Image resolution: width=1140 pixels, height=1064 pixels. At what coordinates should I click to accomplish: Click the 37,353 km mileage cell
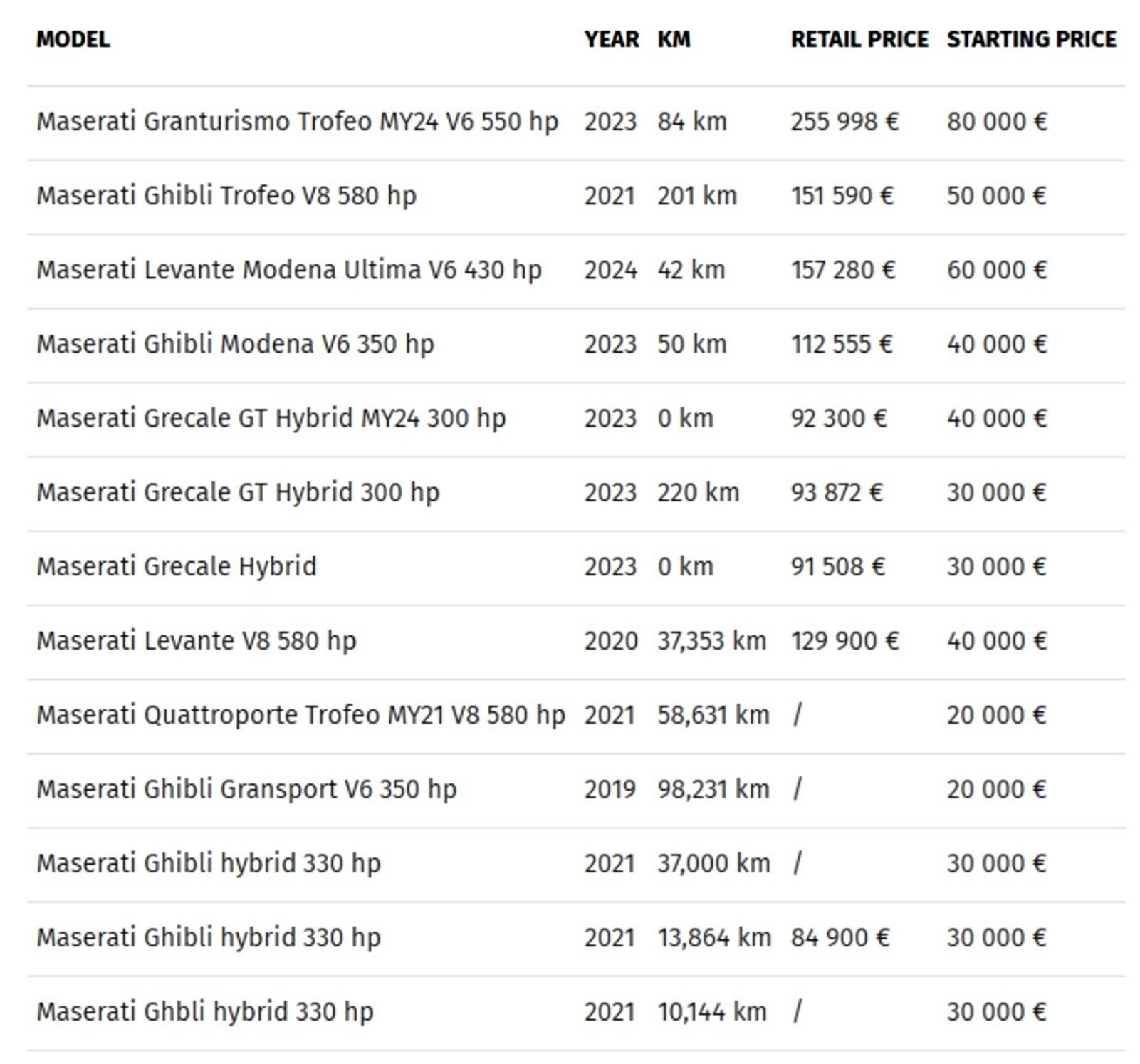click(x=711, y=641)
